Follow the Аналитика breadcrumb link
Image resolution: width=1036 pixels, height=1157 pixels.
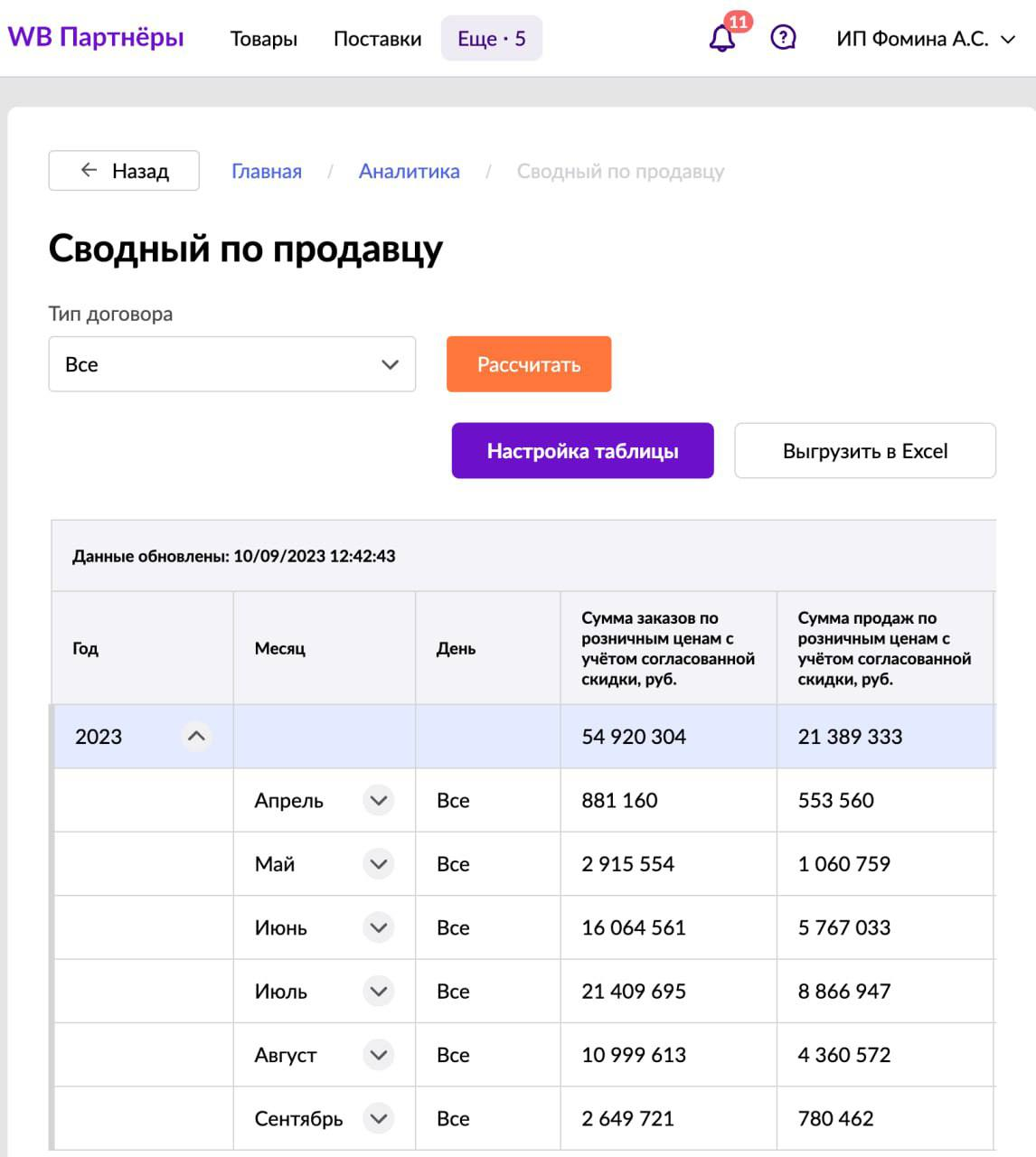pos(410,172)
